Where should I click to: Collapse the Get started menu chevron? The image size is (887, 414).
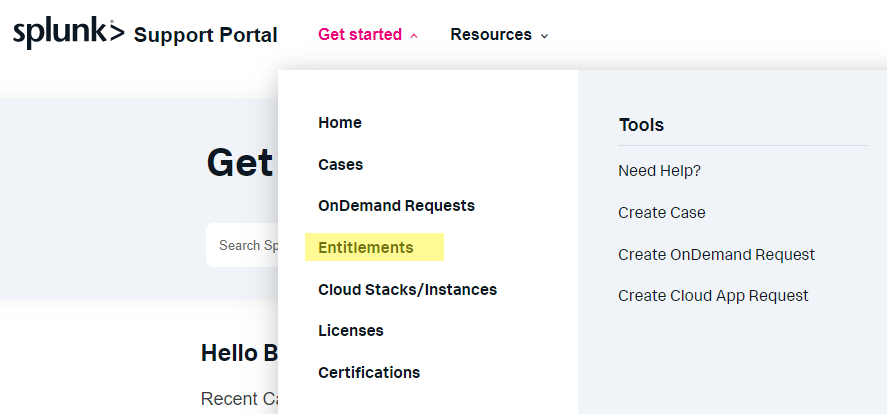(x=414, y=36)
